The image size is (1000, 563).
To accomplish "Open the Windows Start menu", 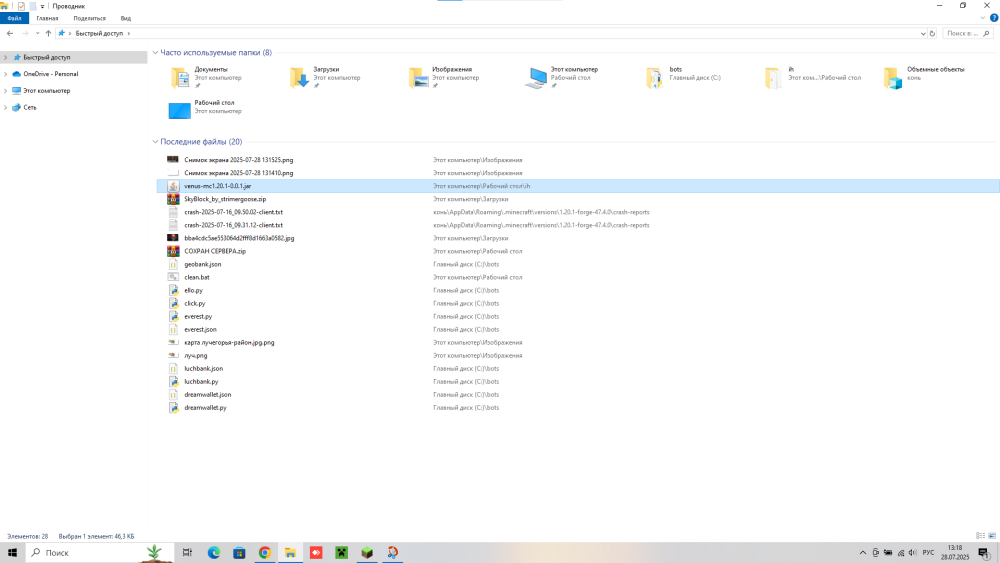I will point(12,552).
